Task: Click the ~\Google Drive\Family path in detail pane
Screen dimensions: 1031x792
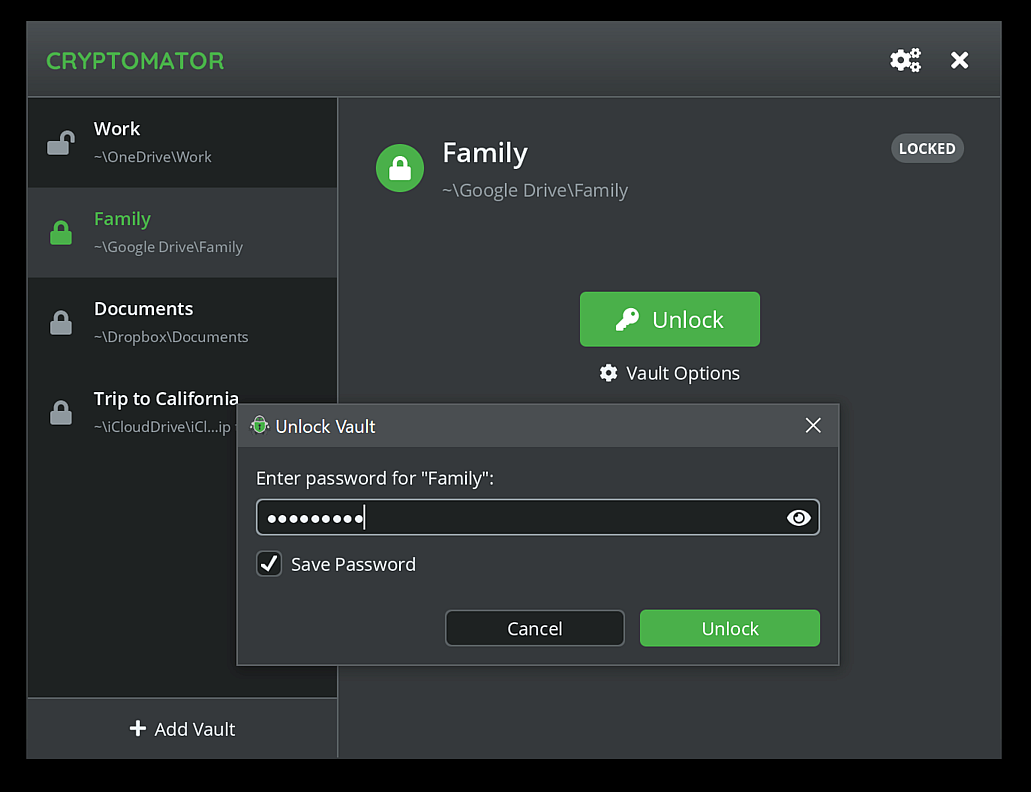Action: (x=535, y=191)
